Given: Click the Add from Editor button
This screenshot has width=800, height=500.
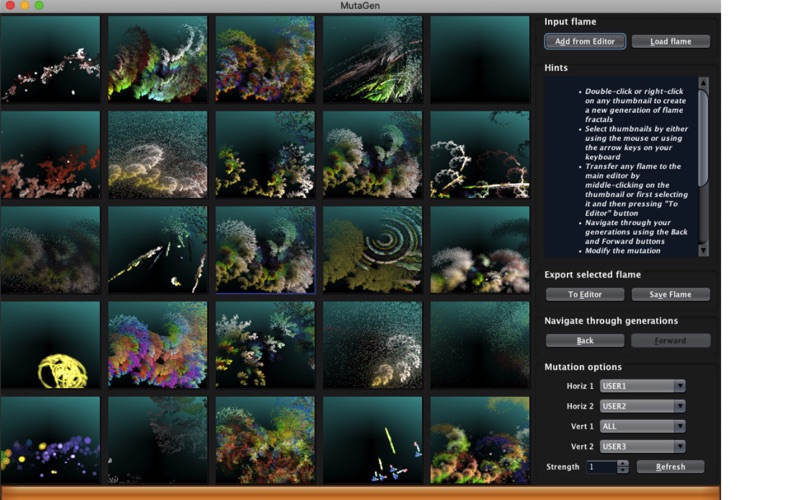Looking at the screenshot, I should [x=585, y=41].
